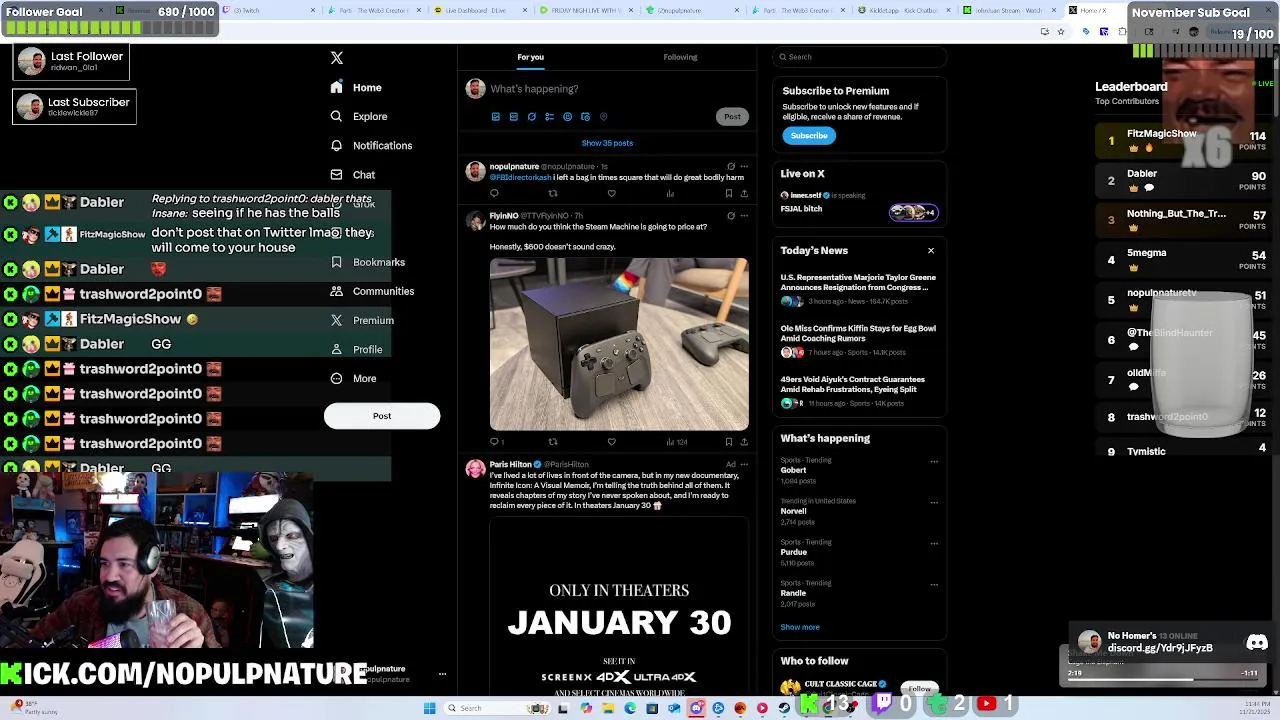View analytics on the nopulpnature post

670,194
